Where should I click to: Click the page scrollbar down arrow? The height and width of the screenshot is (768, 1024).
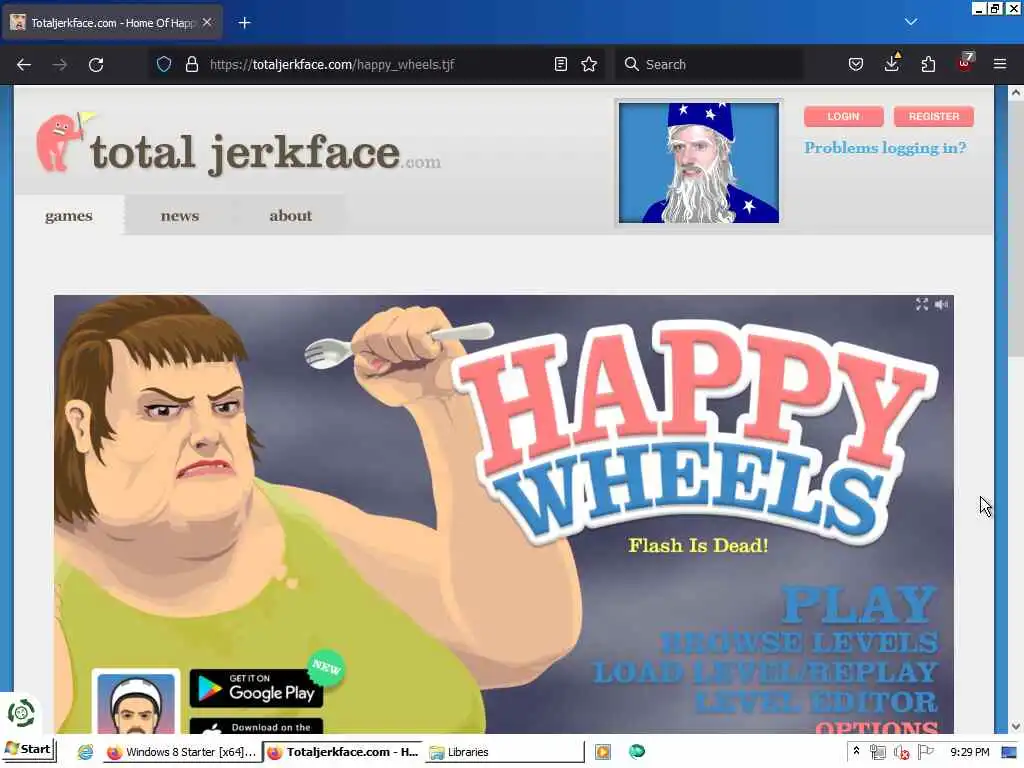point(1015,726)
